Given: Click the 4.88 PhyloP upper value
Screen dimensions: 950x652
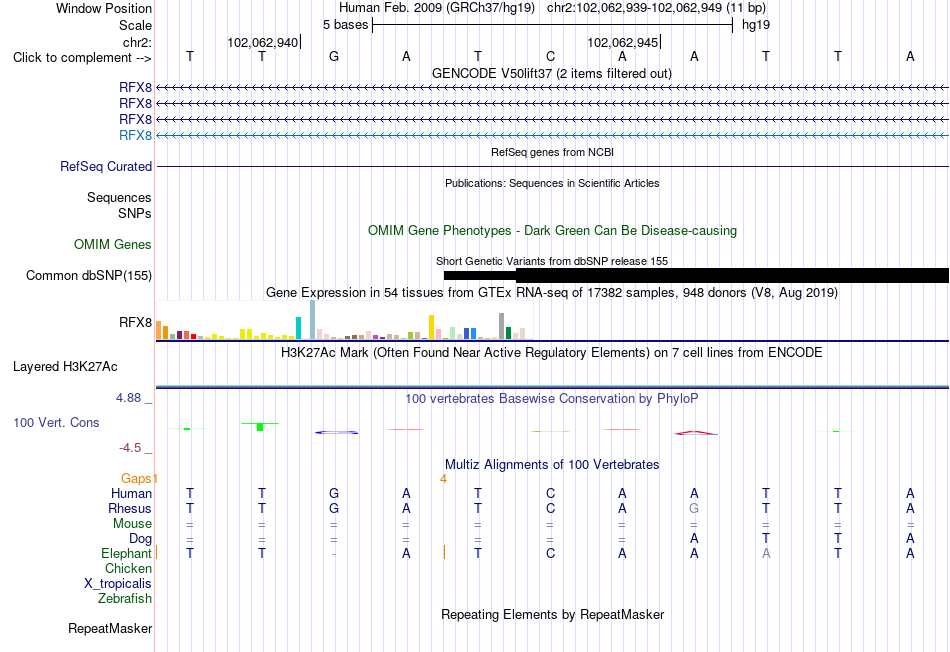Looking at the screenshot, I should [x=128, y=398].
